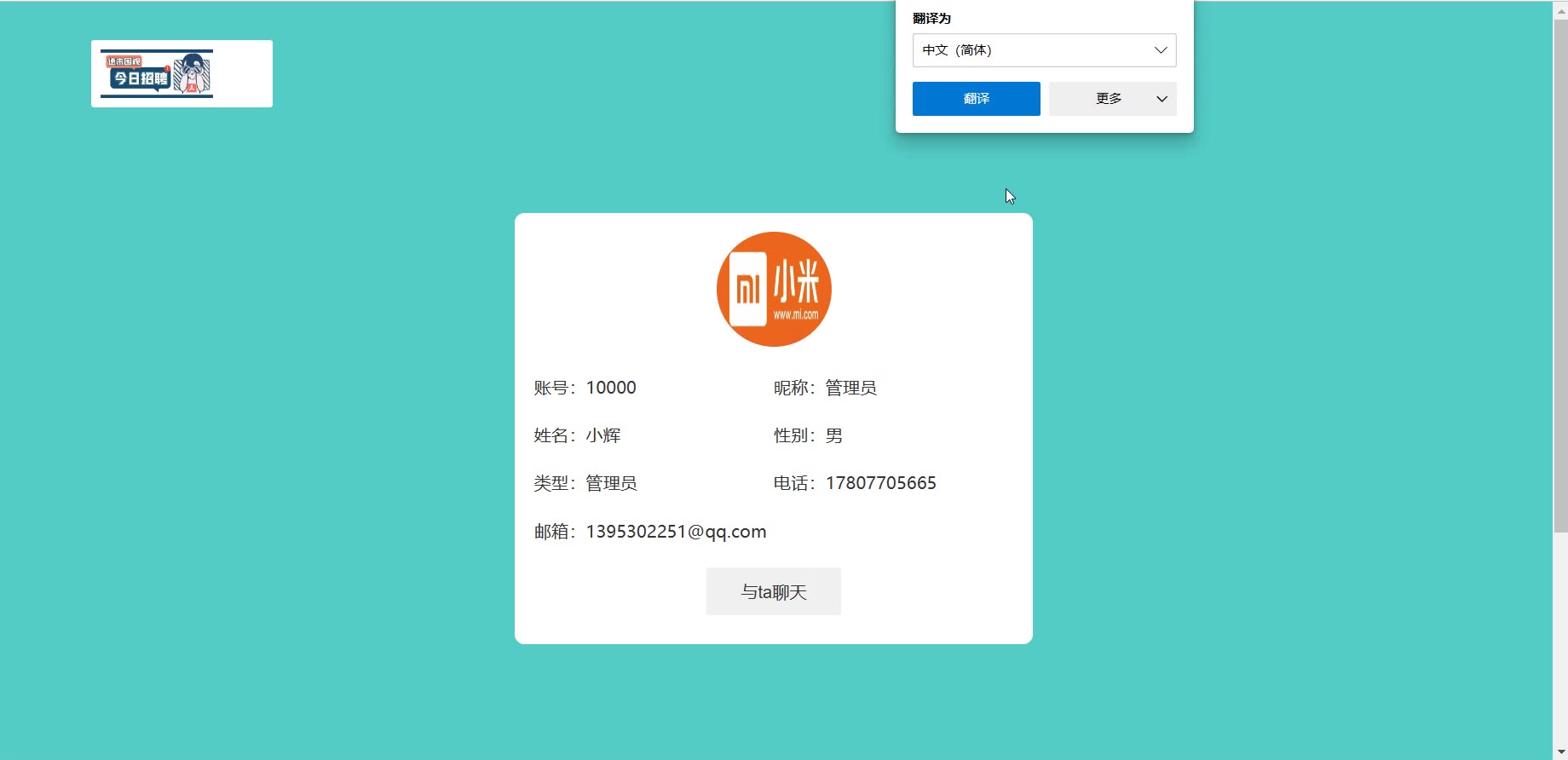1568x760 pixels.
Task: Click the 翻译为 heading text
Action: [x=931, y=18]
